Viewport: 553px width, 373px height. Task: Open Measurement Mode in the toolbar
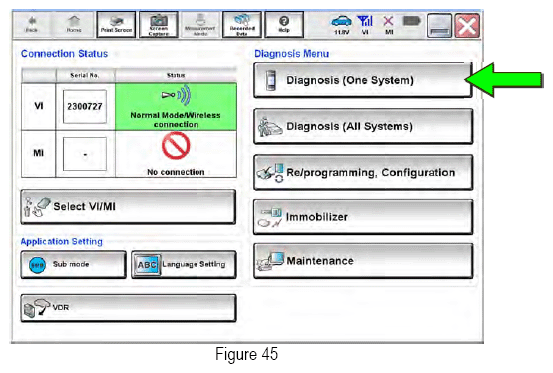[x=200, y=24]
